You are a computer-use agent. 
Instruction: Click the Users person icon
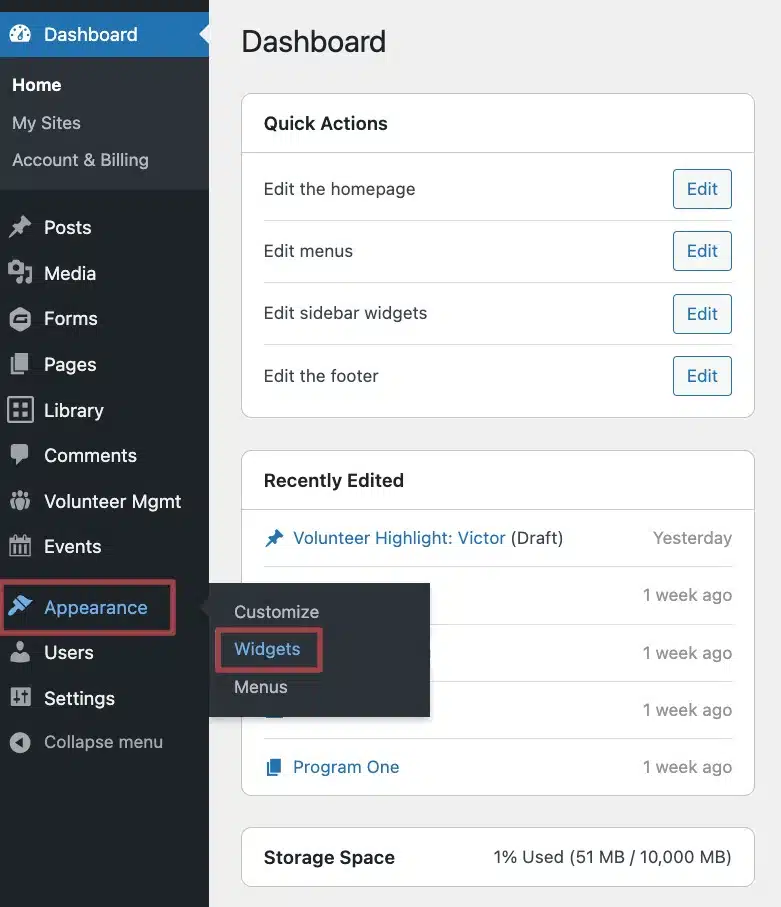tap(20, 652)
